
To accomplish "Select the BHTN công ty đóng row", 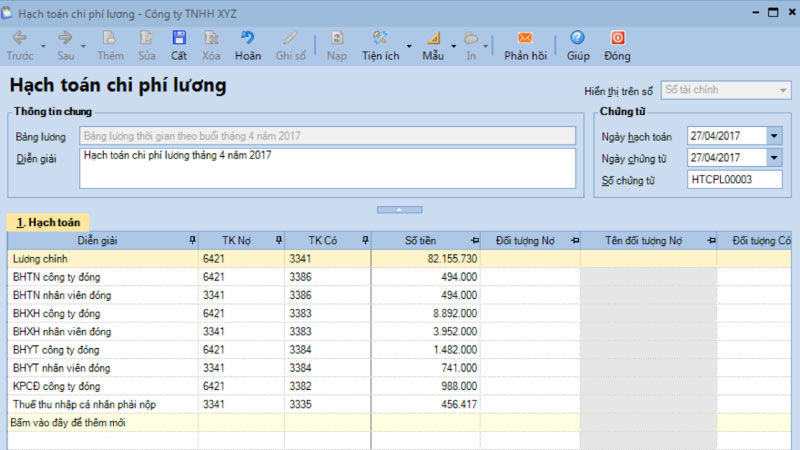I will (x=399, y=277).
